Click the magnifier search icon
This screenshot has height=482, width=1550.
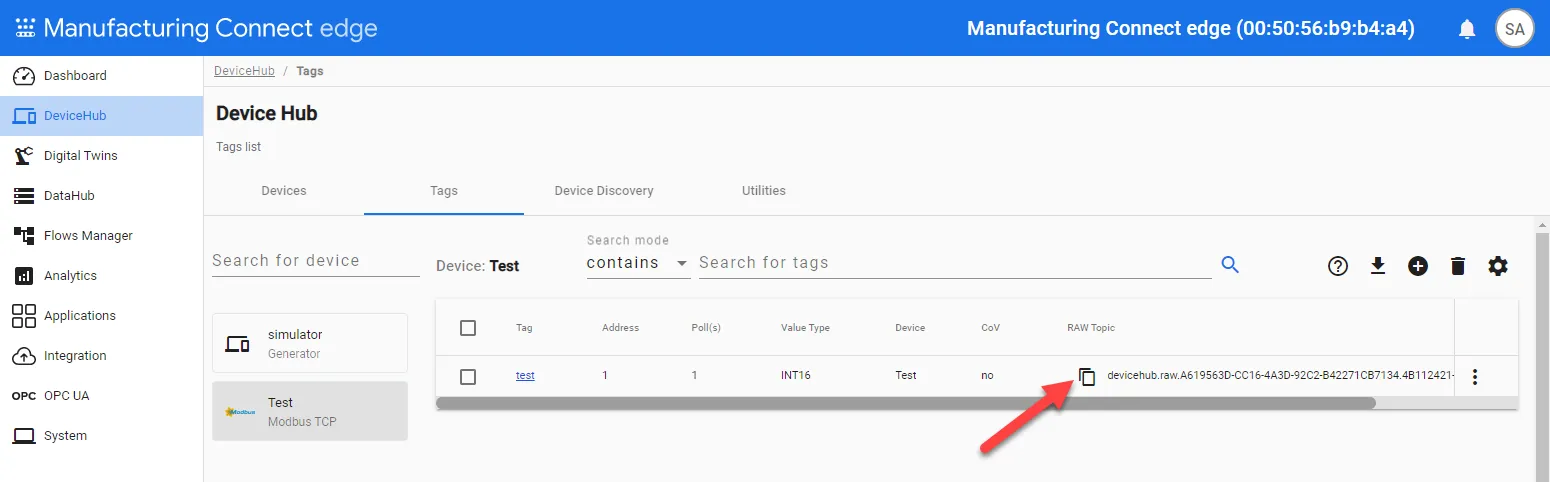point(1231,264)
